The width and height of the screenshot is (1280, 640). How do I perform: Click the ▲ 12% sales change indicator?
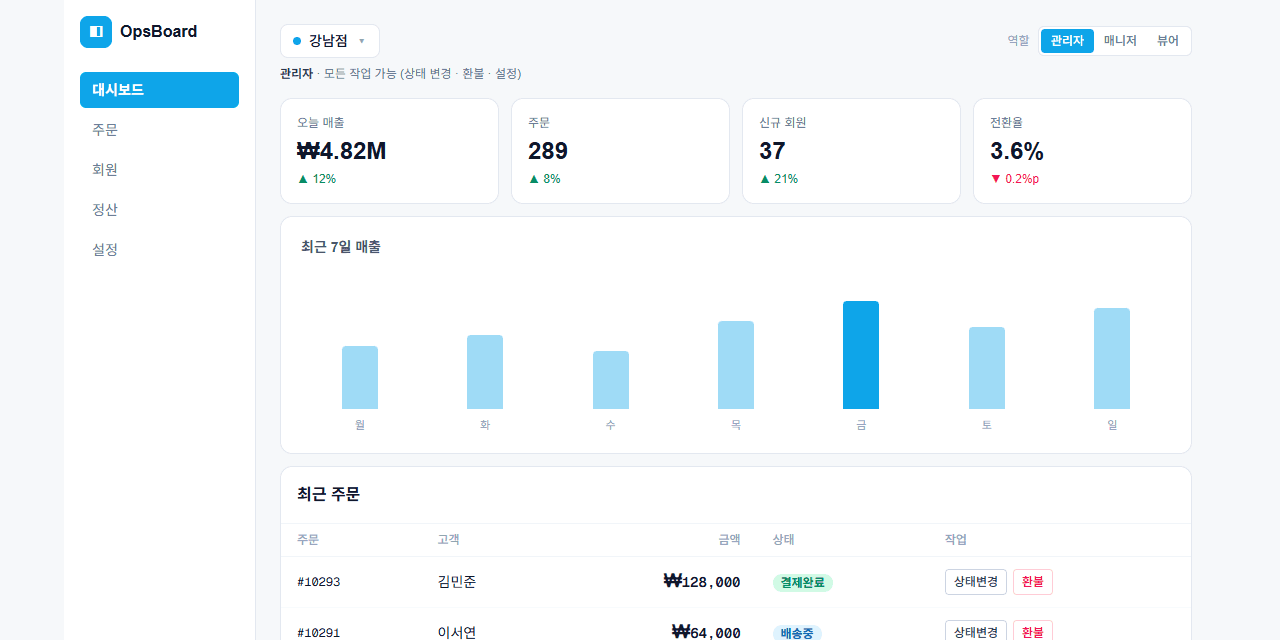point(317,179)
